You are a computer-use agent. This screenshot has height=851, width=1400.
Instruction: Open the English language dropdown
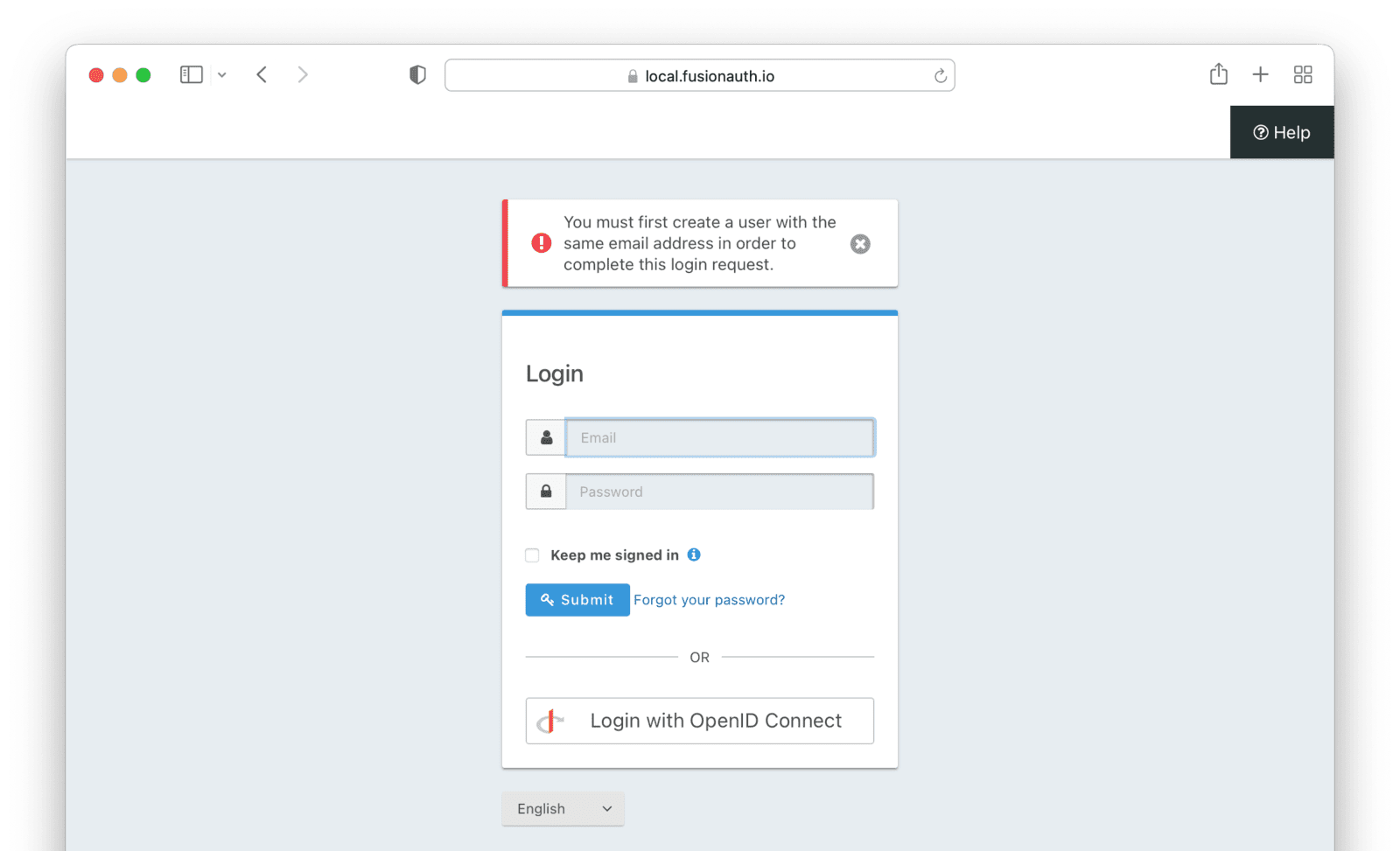[563, 808]
